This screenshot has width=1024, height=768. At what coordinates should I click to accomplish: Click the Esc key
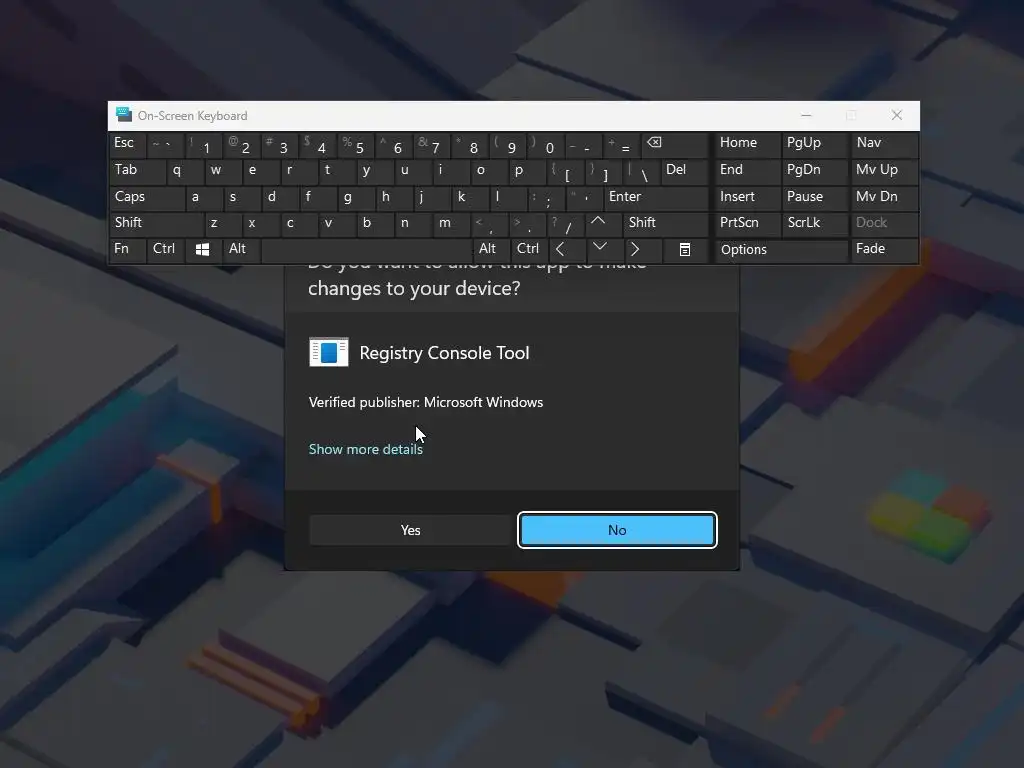pos(127,145)
